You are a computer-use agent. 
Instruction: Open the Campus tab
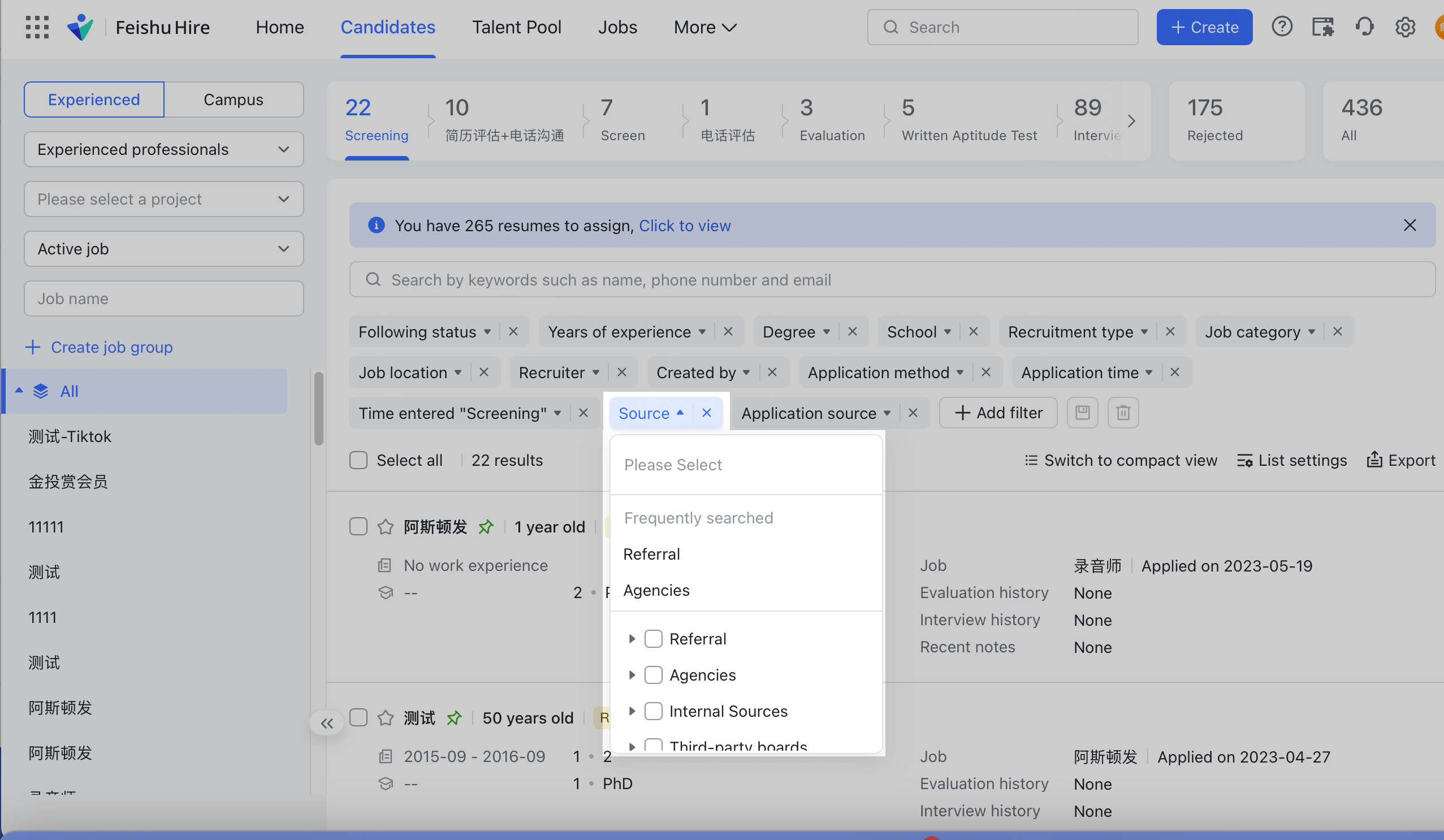tap(233, 99)
